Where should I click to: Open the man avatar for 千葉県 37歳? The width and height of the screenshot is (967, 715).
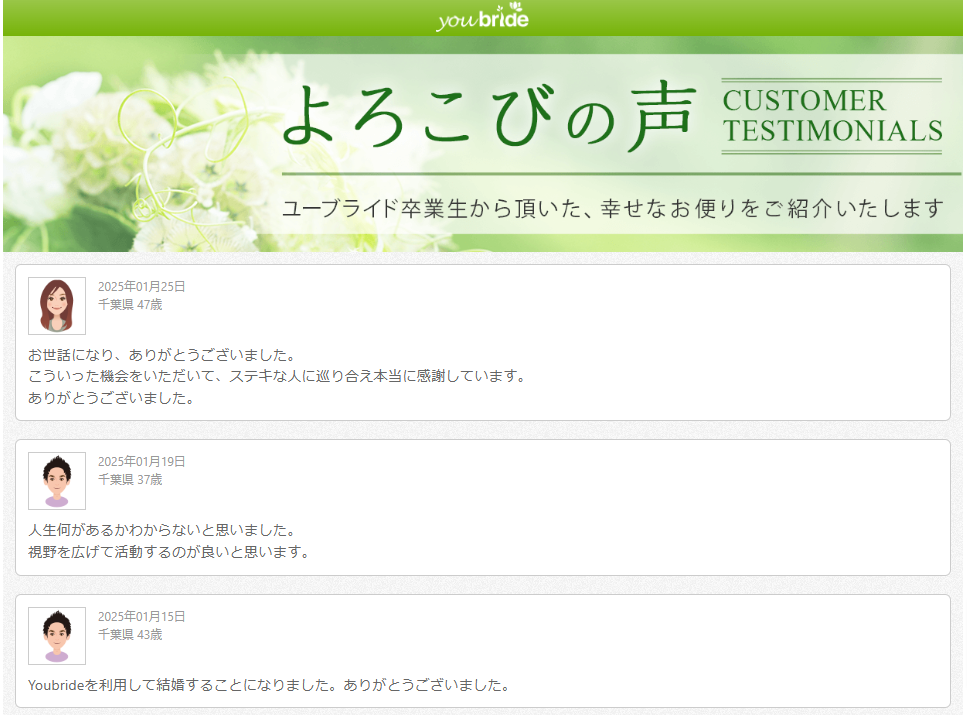[x=57, y=481]
